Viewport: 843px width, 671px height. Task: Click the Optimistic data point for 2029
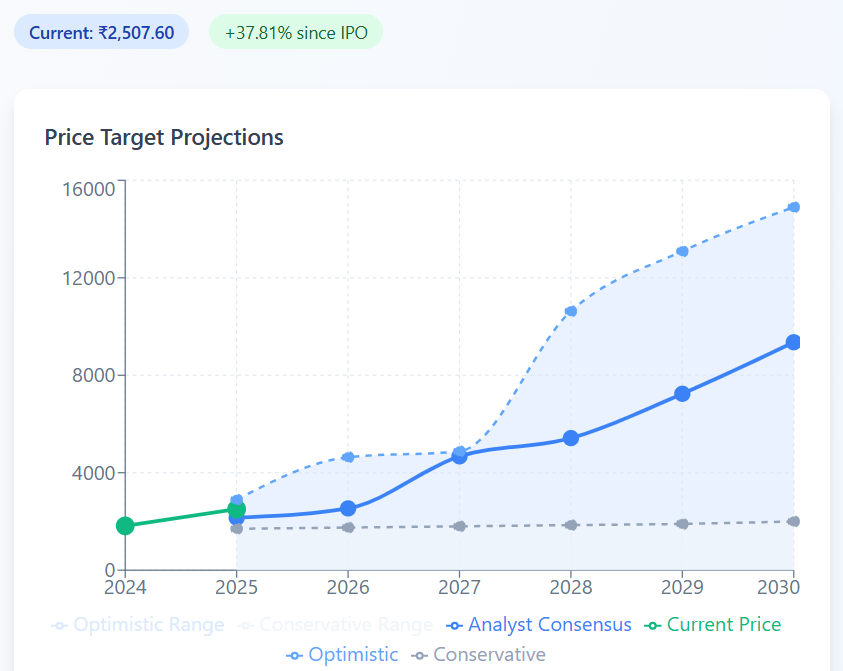pos(682,251)
